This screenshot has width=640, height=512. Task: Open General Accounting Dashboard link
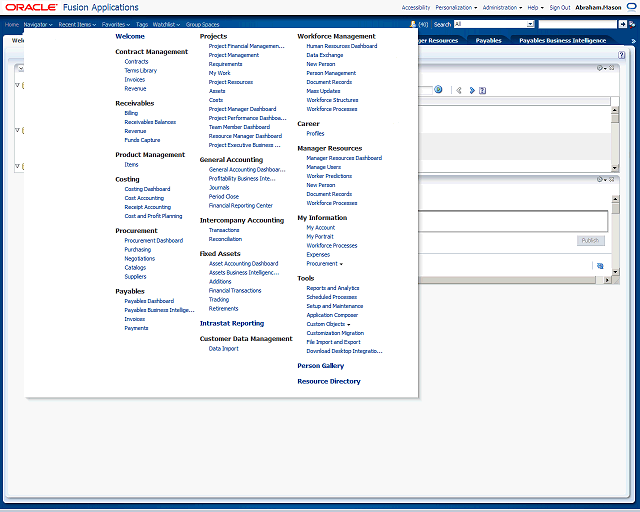[246, 169]
